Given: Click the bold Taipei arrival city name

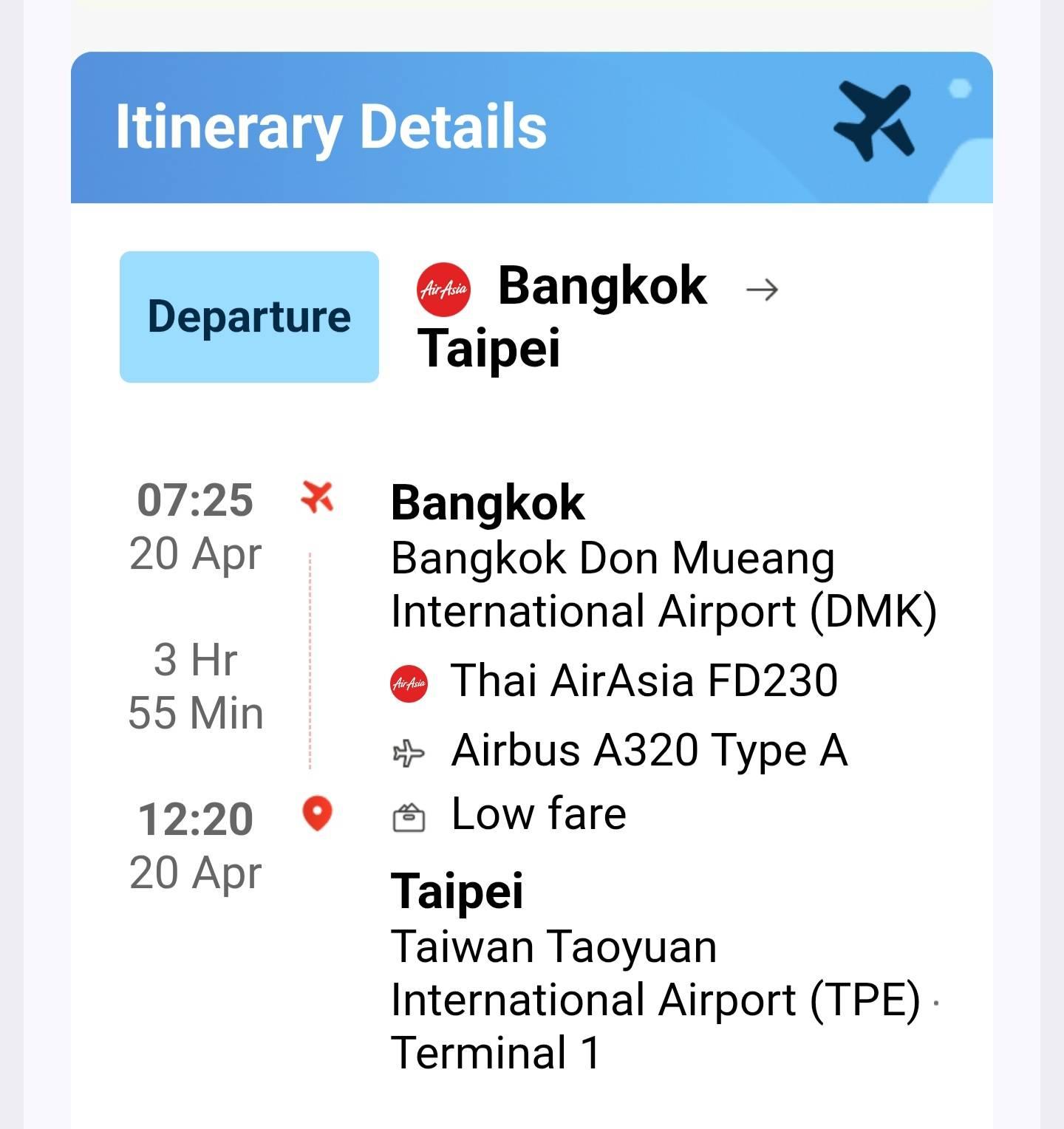Looking at the screenshot, I should click(457, 891).
